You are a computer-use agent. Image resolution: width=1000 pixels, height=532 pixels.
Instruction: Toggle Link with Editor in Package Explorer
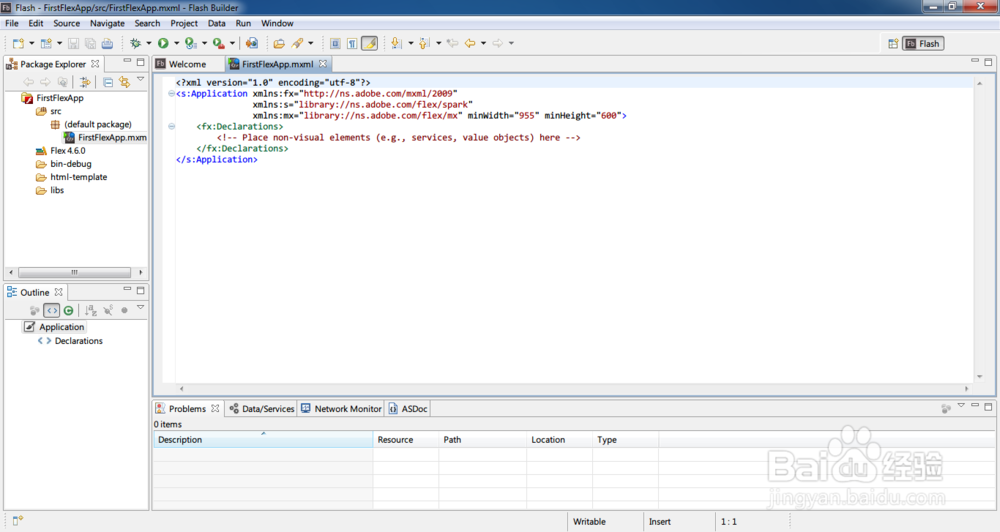coord(124,82)
